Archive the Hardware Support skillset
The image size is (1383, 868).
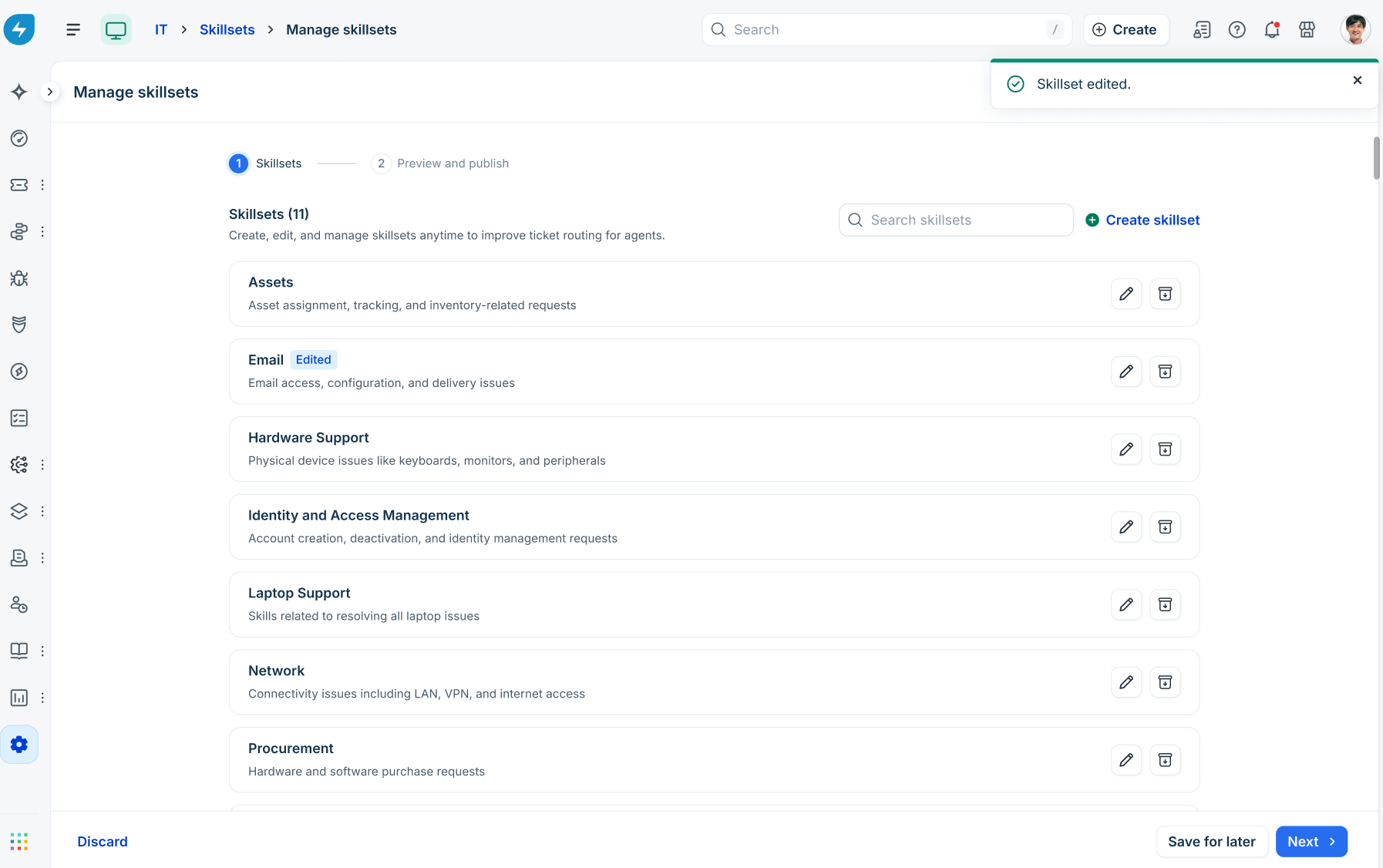click(1166, 449)
